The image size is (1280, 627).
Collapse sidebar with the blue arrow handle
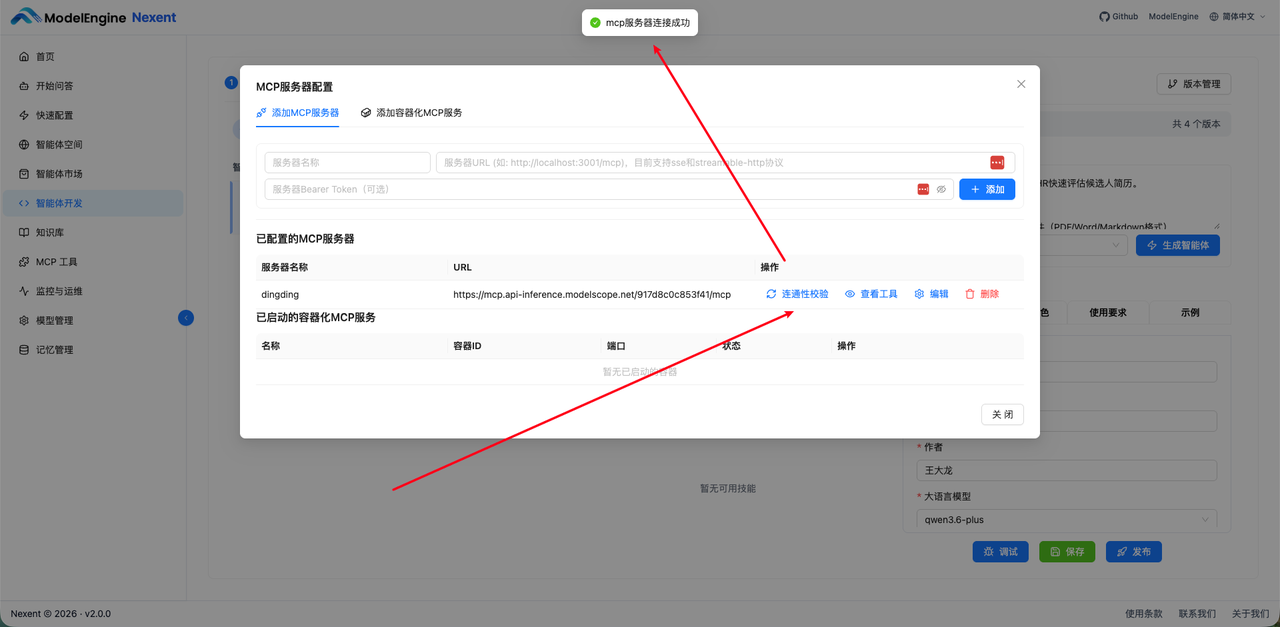pyautogui.click(x=186, y=318)
